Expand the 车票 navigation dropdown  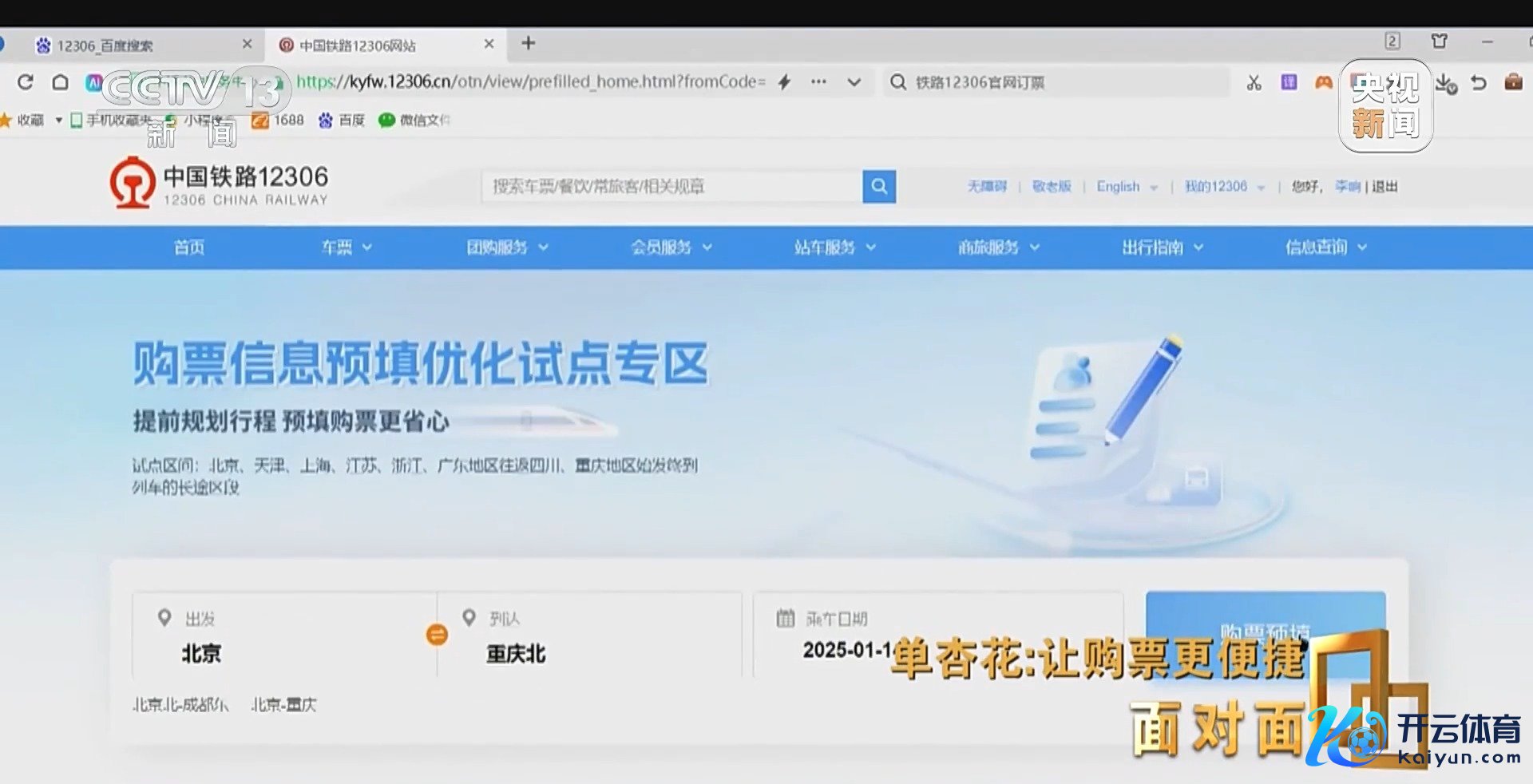point(346,247)
